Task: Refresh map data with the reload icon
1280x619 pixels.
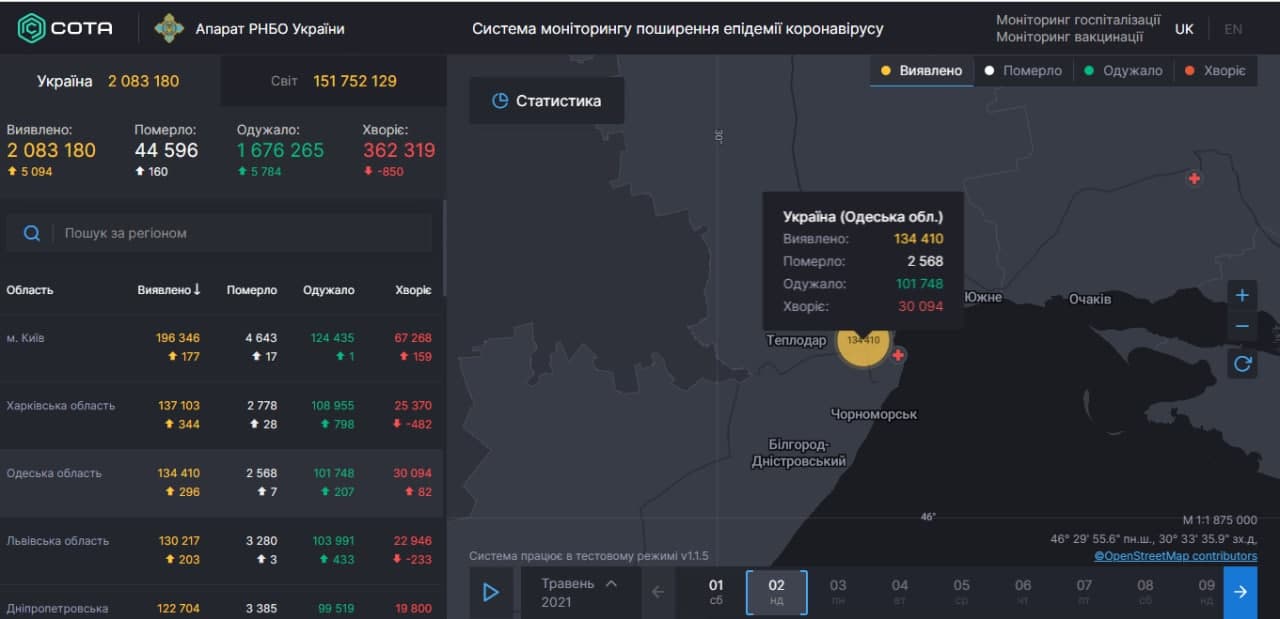Action: click(x=1242, y=363)
